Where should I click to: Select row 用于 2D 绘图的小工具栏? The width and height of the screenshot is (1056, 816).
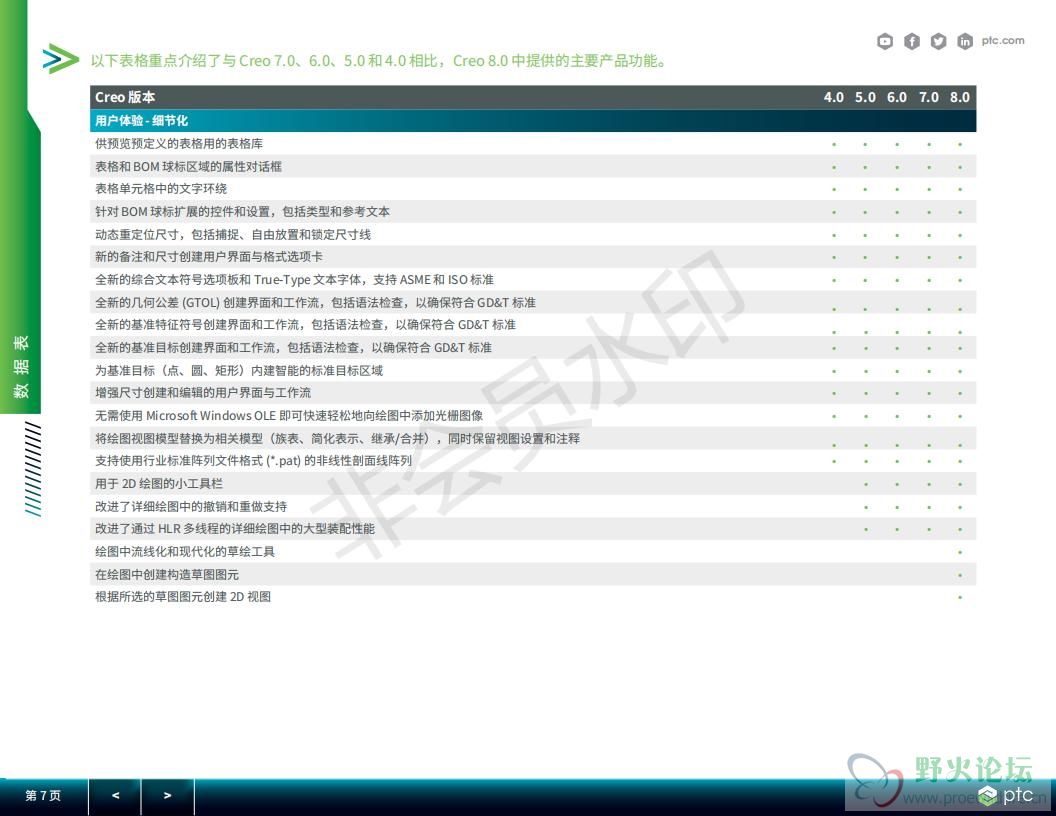point(533,483)
